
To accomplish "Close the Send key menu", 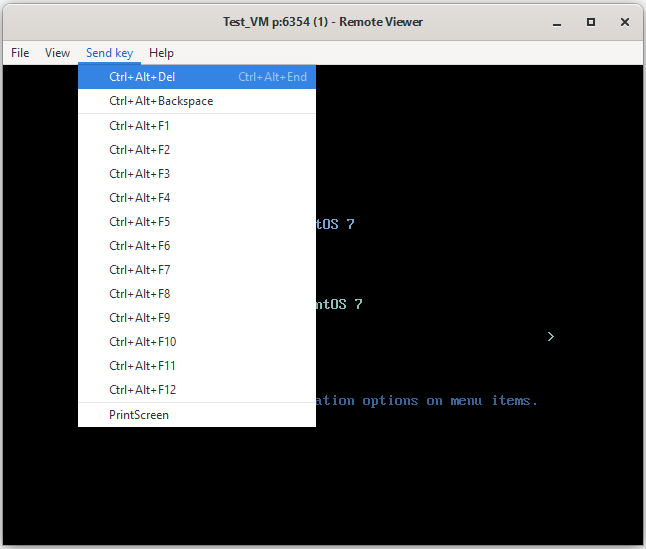I will click(x=109, y=53).
